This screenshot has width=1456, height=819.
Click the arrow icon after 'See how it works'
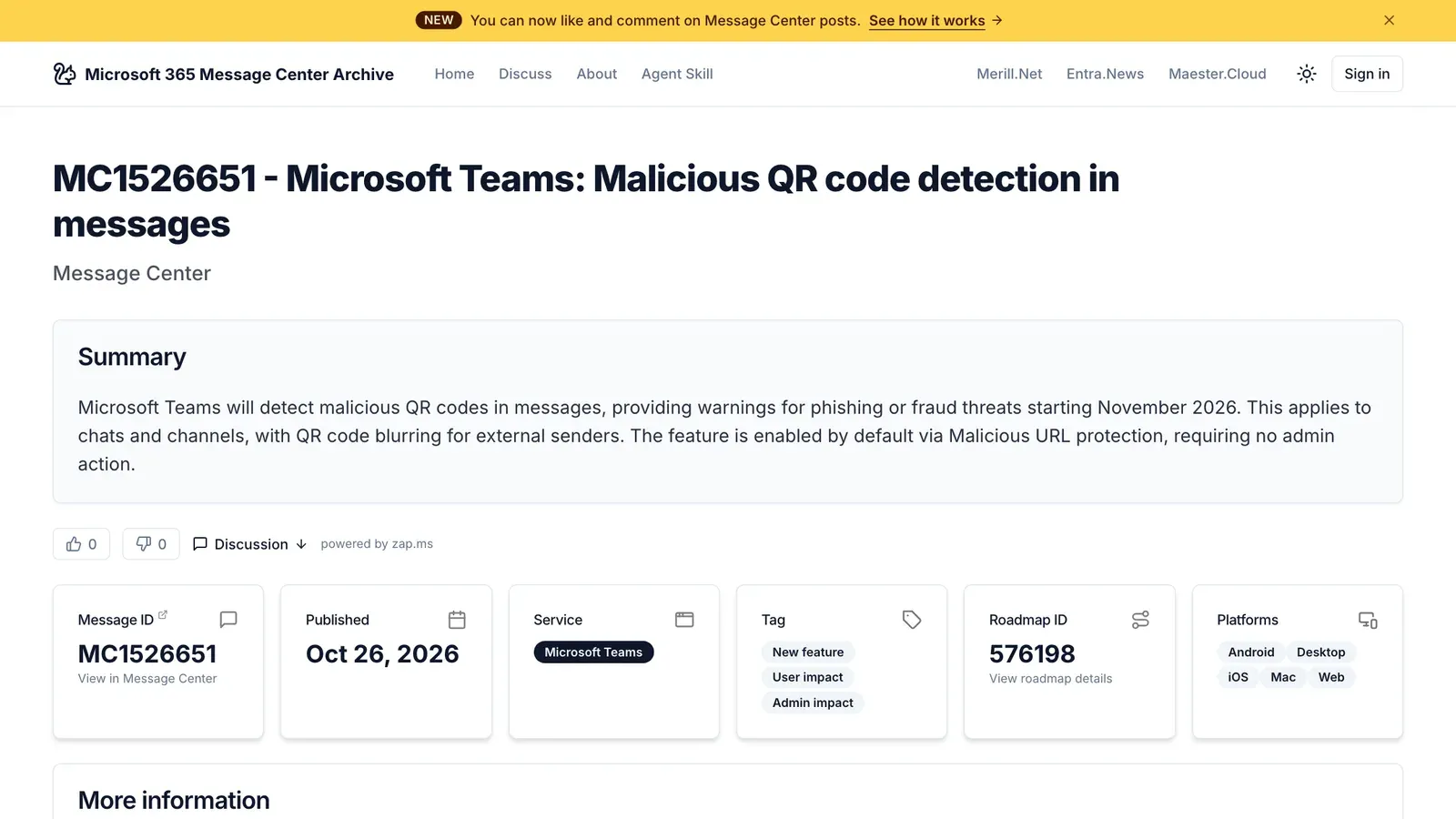997,20
